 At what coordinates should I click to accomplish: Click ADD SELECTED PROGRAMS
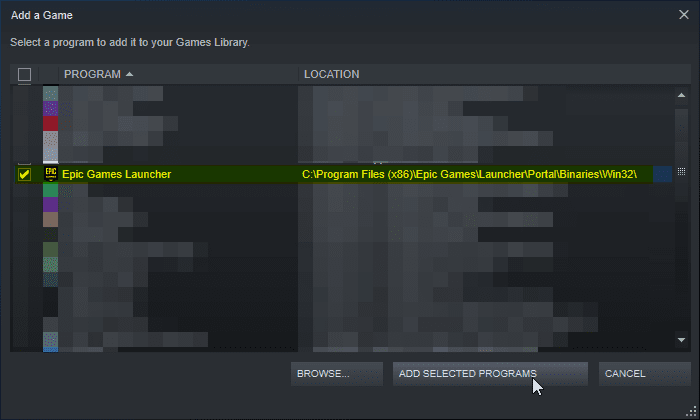coord(490,374)
